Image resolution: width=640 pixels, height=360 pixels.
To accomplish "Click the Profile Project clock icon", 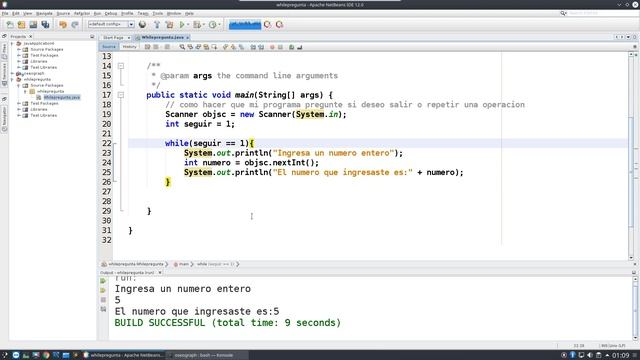I will pyautogui.click(x=212, y=25).
